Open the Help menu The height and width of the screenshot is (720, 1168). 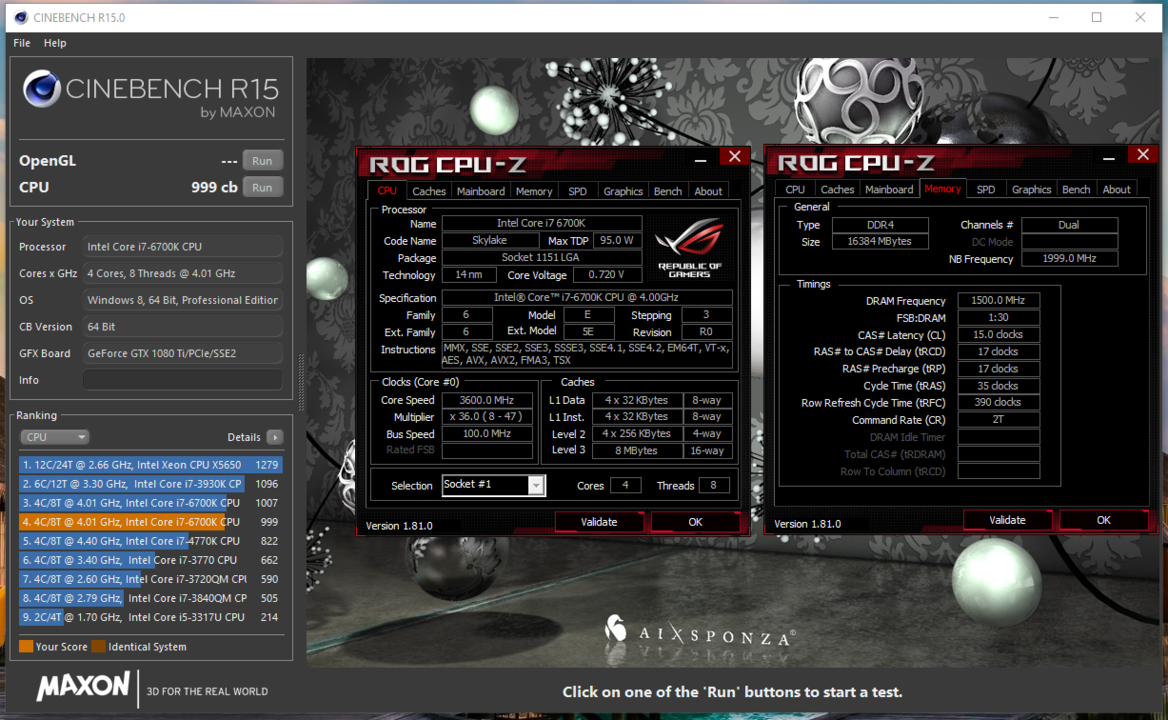pyautogui.click(x=55, y=43)
